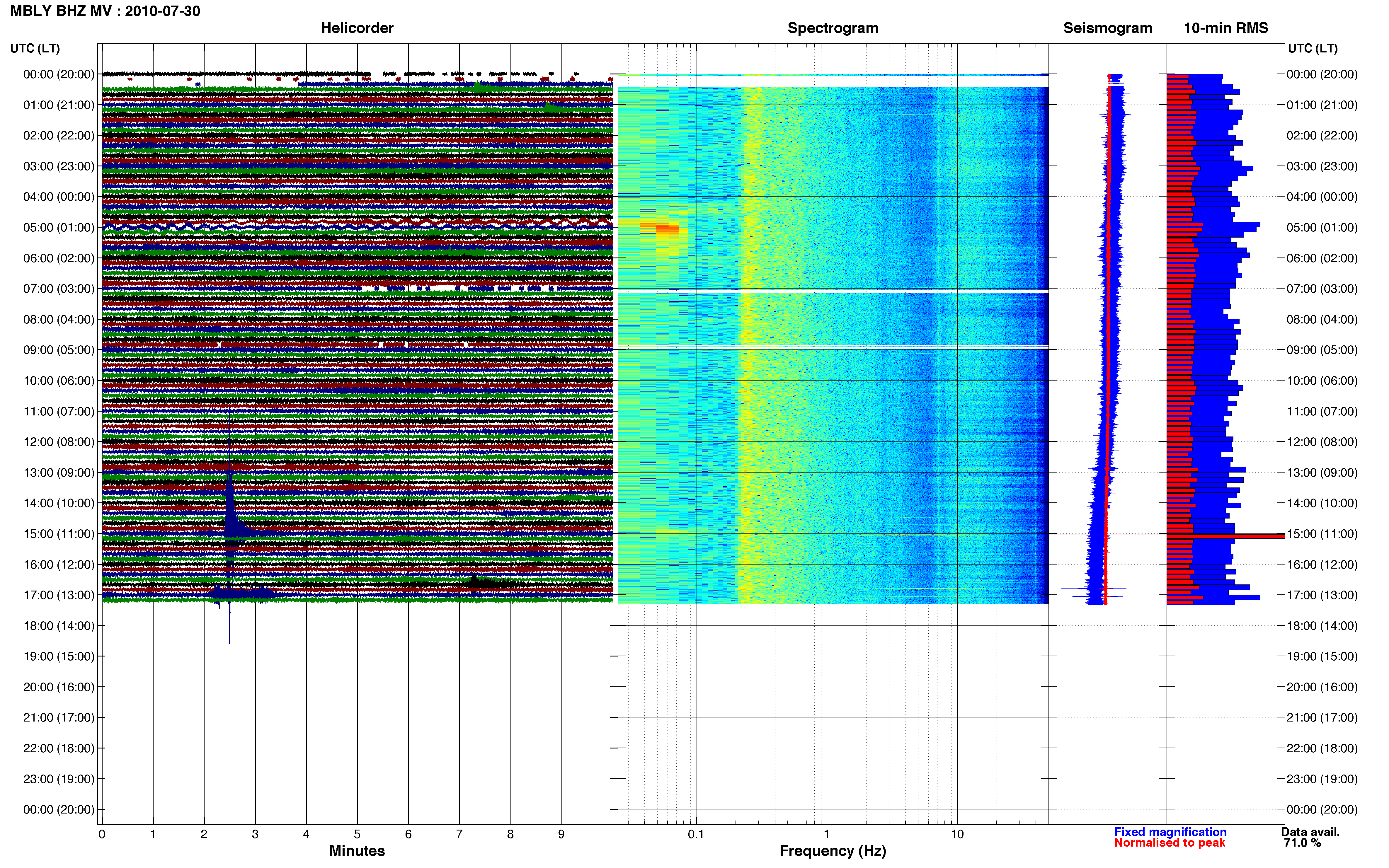Click the Helicorder panel heading
Viewport: 1389px width, 868px height.
[x=357, y=28]
